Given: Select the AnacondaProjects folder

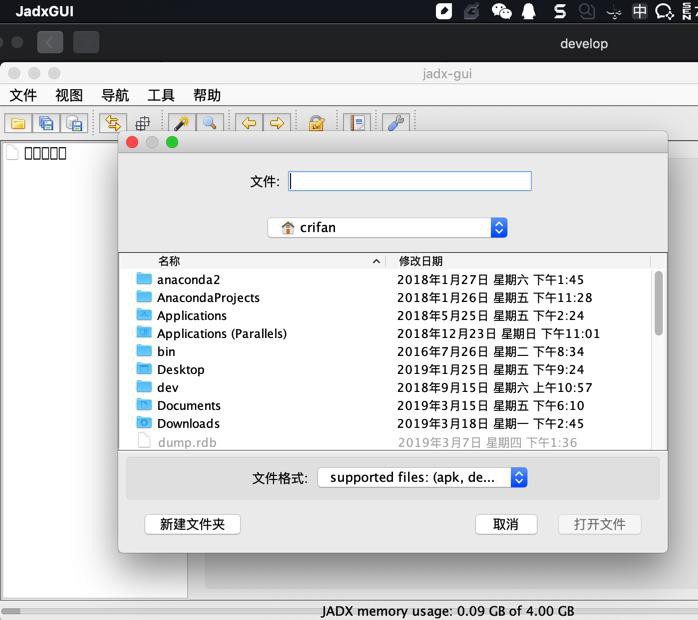Looking at the screenshot, I should click(385, 297).
